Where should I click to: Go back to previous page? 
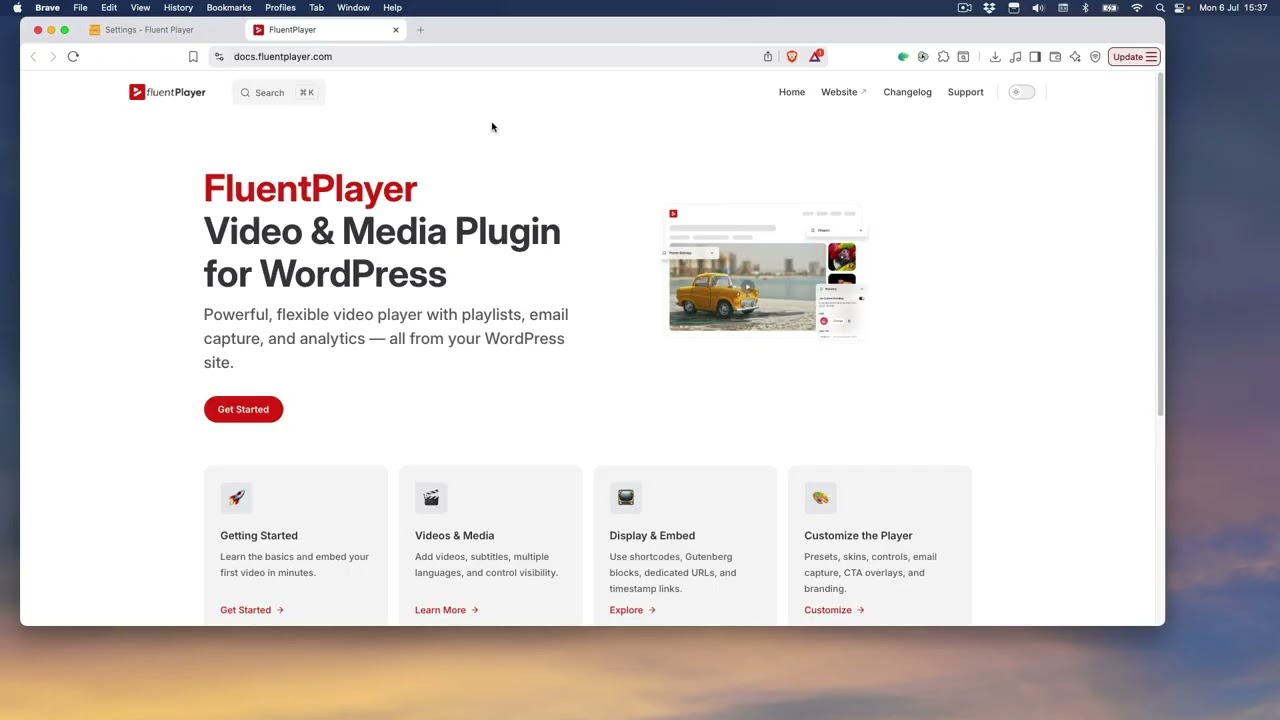(x=33, y=57)
